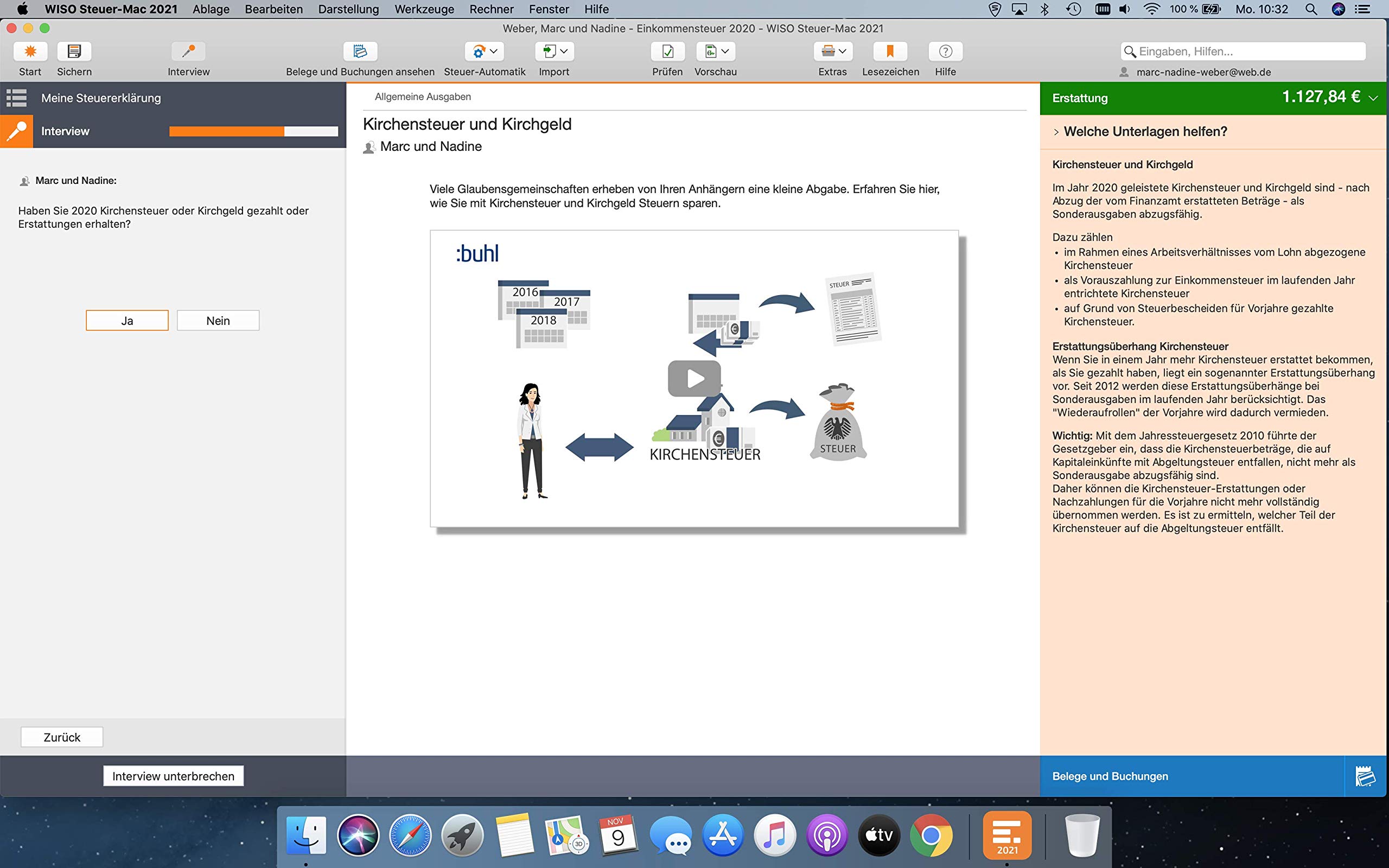Click the Sichern save icon
1389x868 pixels.
point(74,52)
